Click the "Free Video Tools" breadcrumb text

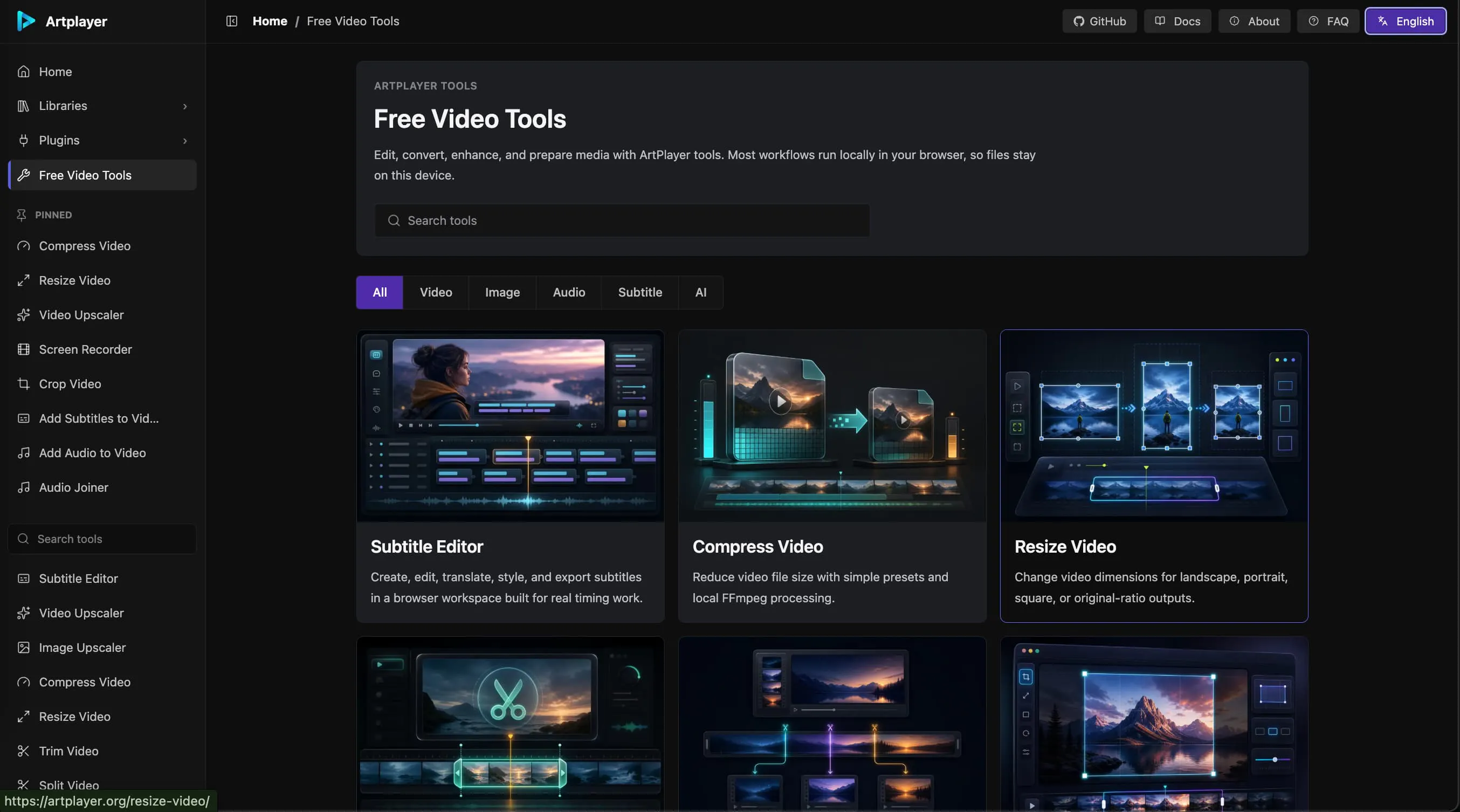click(353, 21)
